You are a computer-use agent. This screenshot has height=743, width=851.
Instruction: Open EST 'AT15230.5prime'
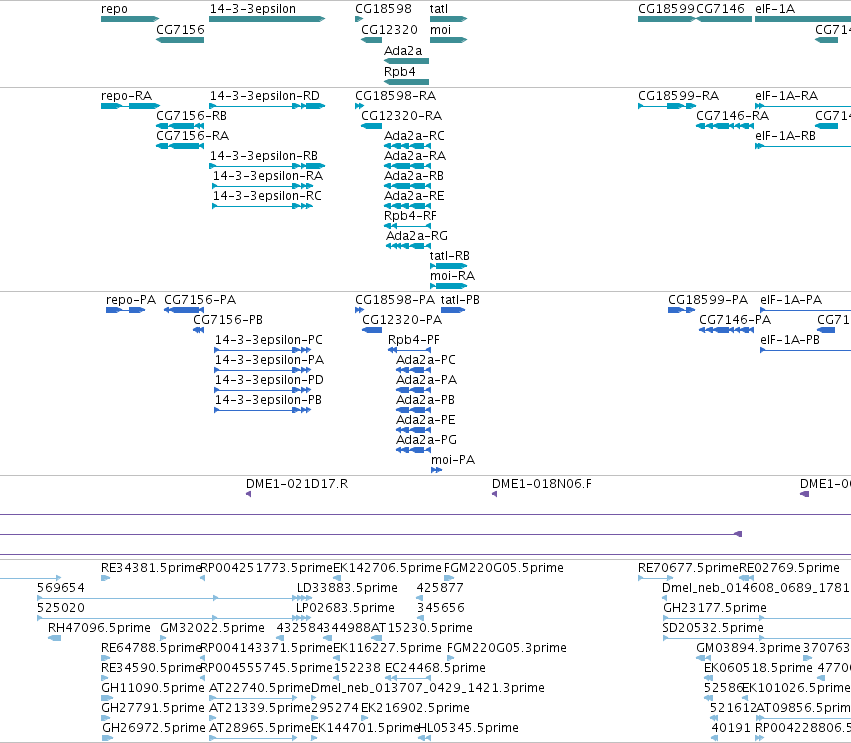coord(422,628)
